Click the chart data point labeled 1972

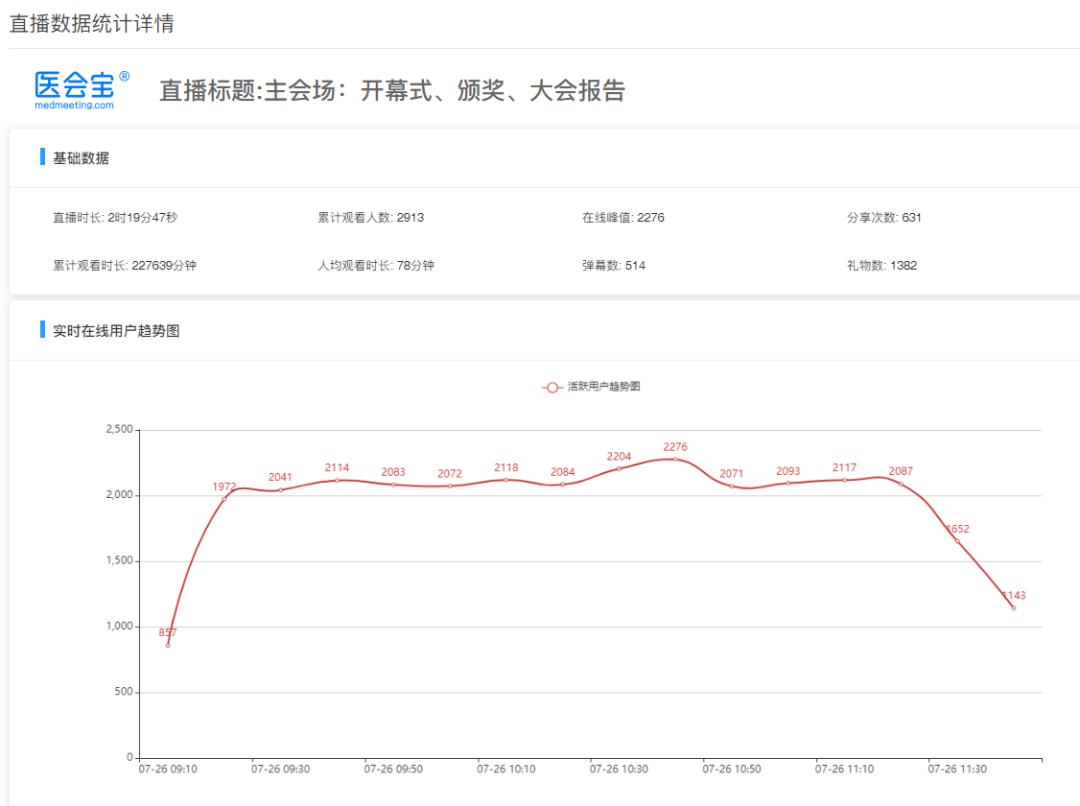click(224, 499)
